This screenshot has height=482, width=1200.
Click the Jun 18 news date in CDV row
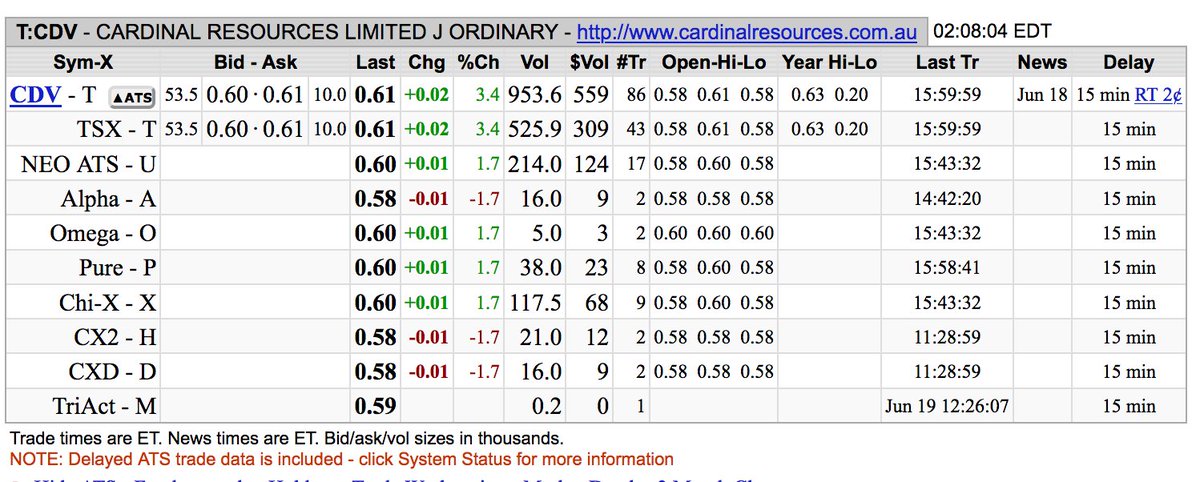[1042, 97]
